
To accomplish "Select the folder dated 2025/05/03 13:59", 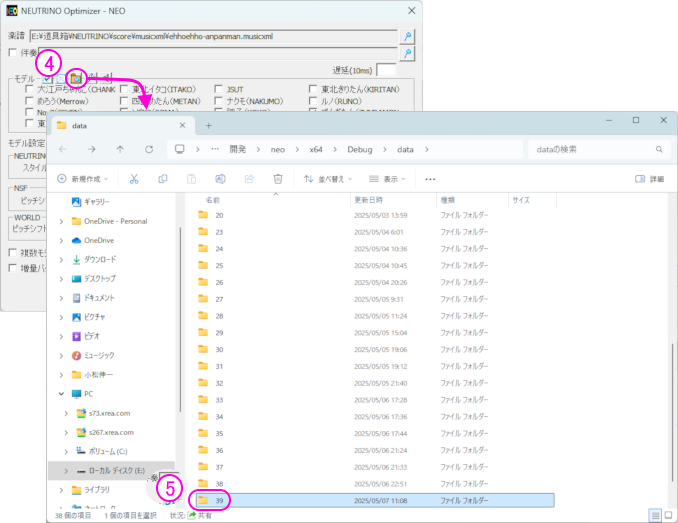I will click(375, 215).
